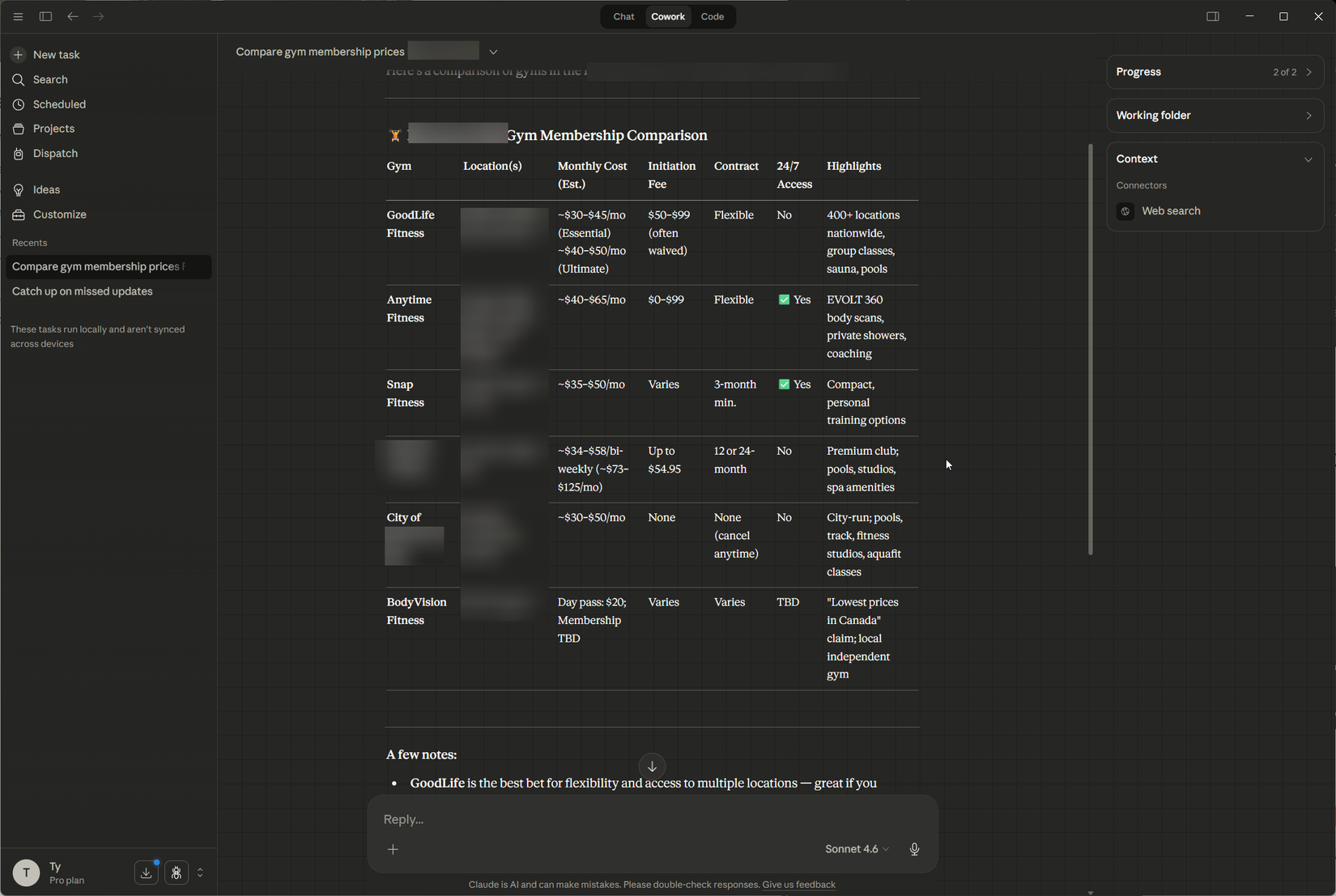Go back with the left arrow
Screen dimensions: 1336x896
(x=73, y=16)
